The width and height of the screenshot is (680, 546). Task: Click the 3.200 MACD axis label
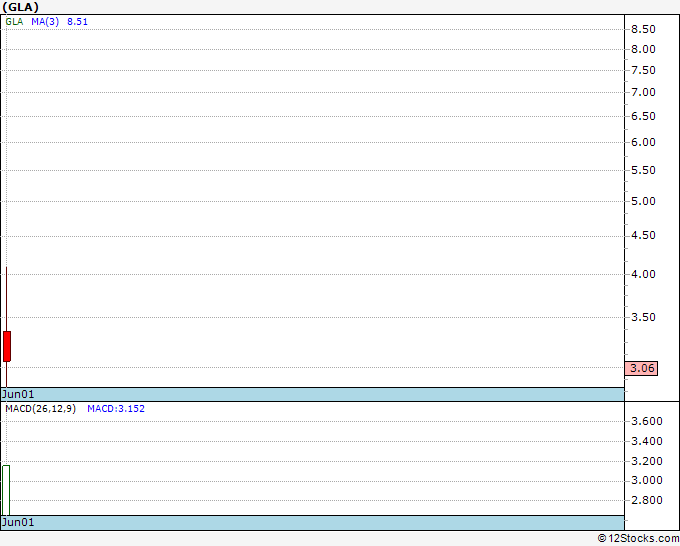click(647, 461)
